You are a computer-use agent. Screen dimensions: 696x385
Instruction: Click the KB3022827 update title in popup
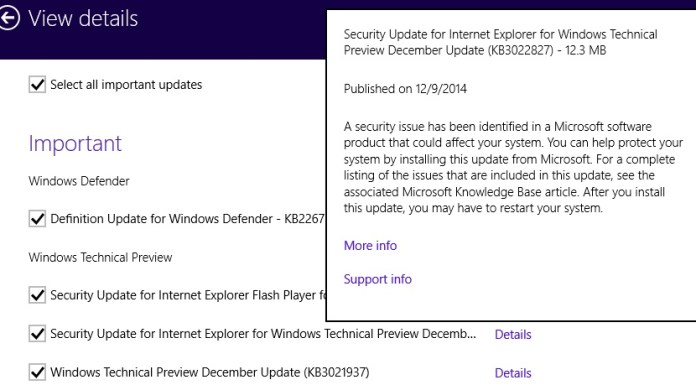coord(501,42)
